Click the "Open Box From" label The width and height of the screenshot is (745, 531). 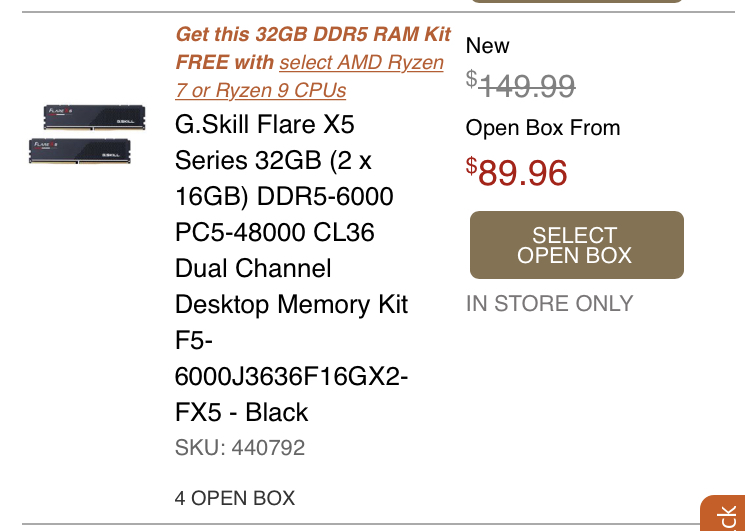click(543, 128)
